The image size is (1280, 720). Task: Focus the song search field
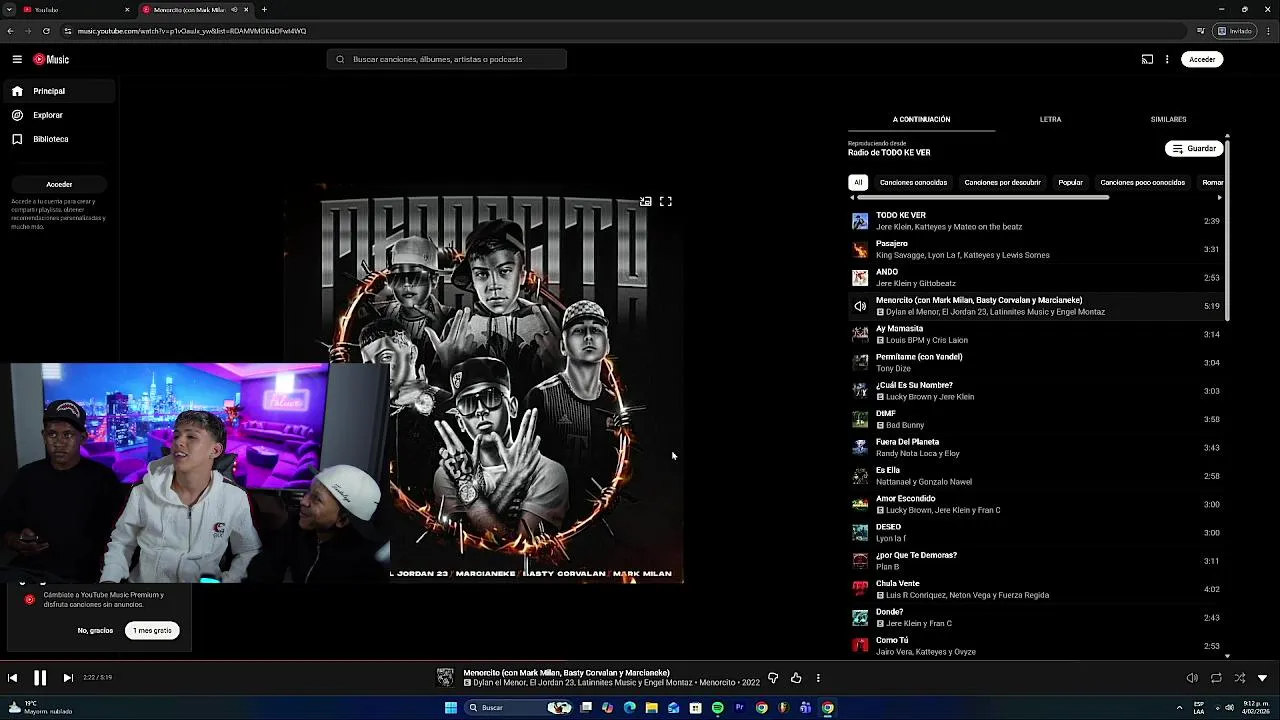coord(447,59)
